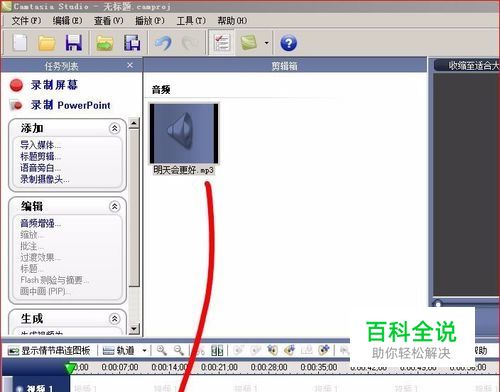Click the produce video filmstrip icon
The image size is (500, 392).
coord(132,43)
